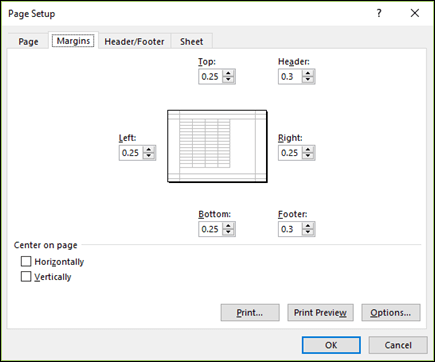Enable center Horizontally checkbox
The width and height of the screenshot is (435, 362).
pyautogui.click(x=26, y=261)
